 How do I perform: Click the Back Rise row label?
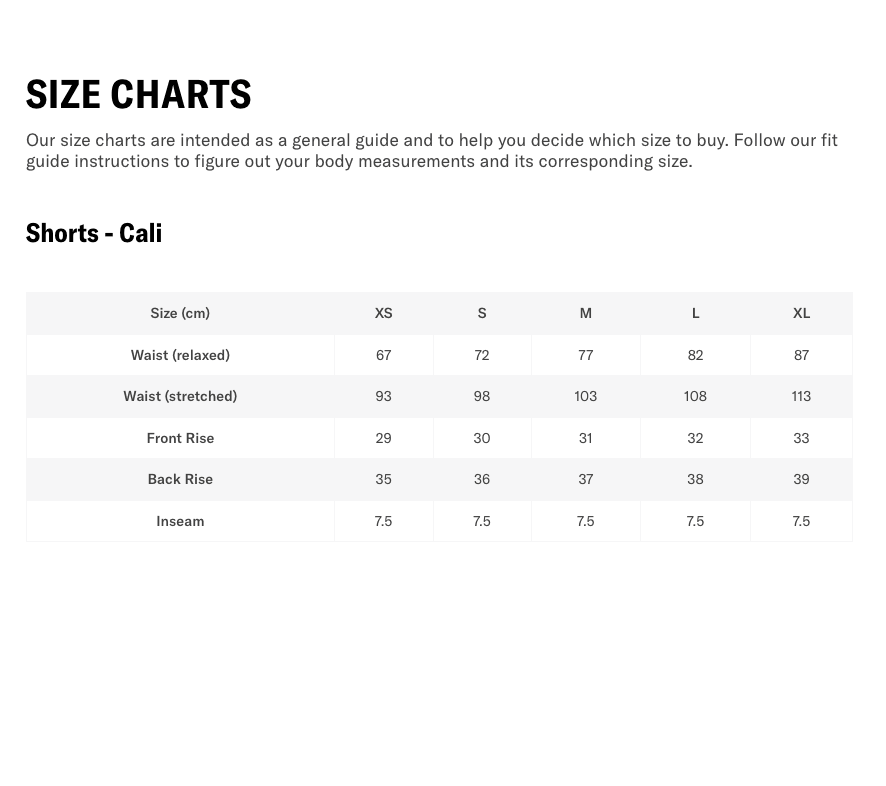click(180, 479)
